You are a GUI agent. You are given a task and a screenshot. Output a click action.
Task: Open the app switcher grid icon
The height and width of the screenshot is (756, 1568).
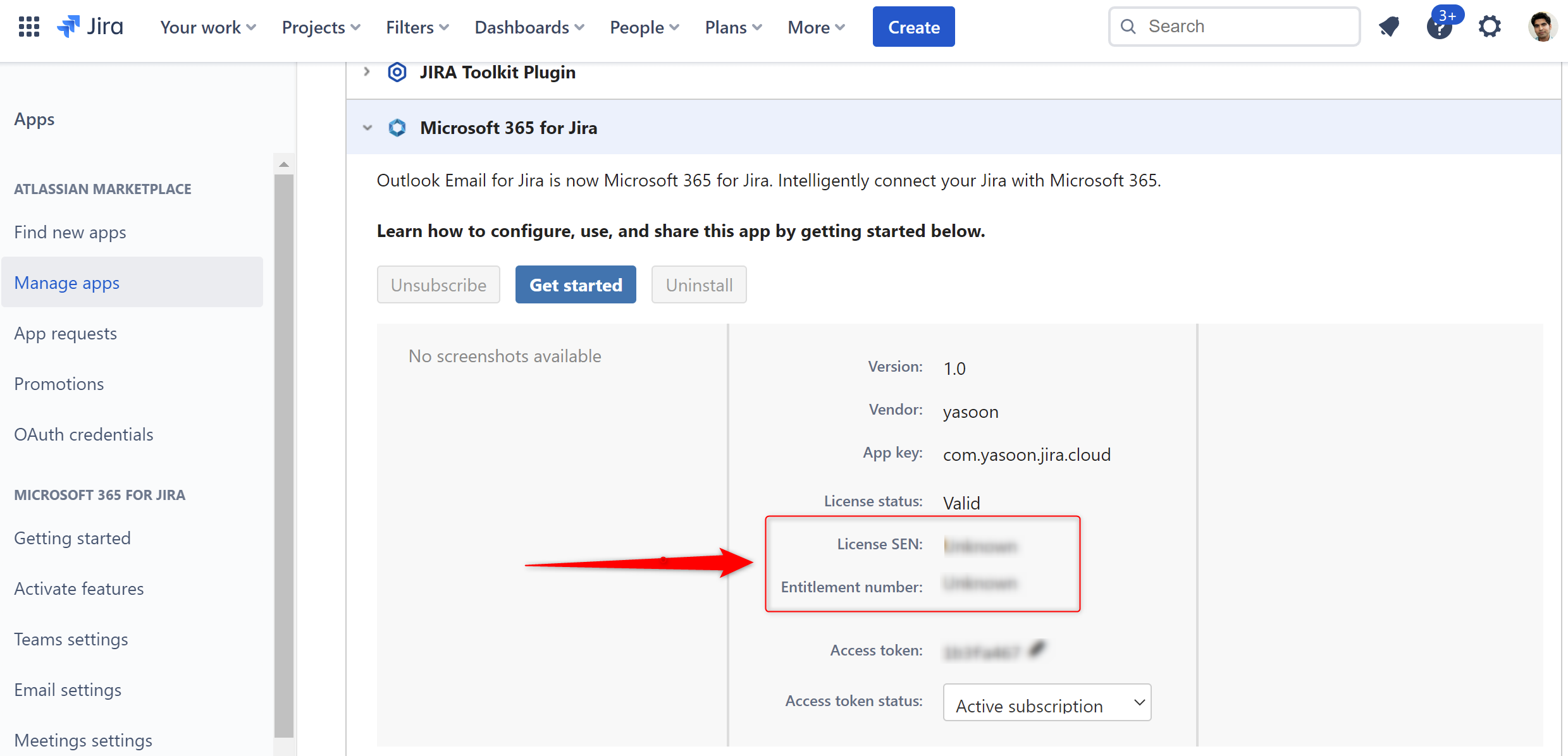coord(29,27)
